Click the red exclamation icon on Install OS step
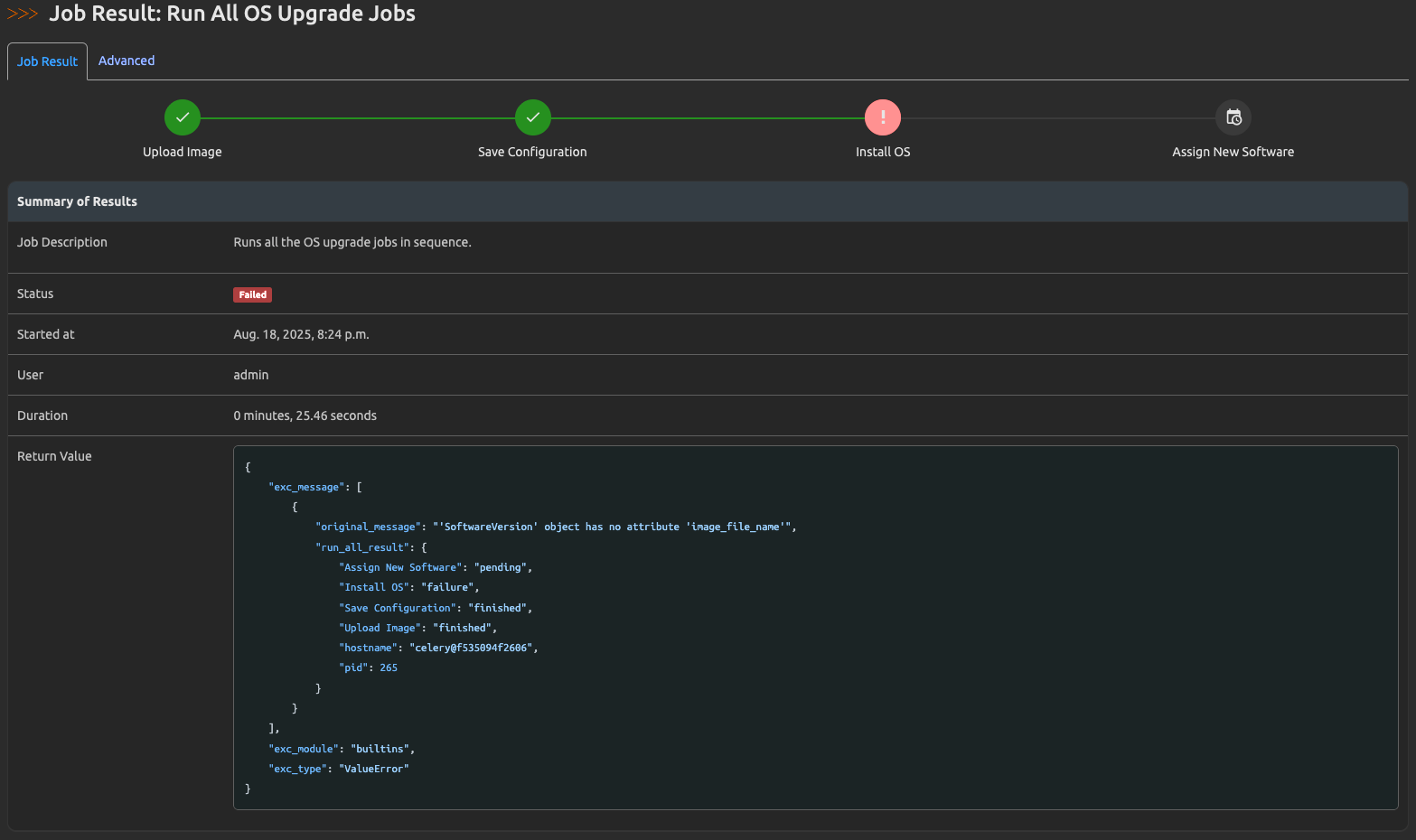This screenshot has width=1416, height=840. (x=882, y=117)
